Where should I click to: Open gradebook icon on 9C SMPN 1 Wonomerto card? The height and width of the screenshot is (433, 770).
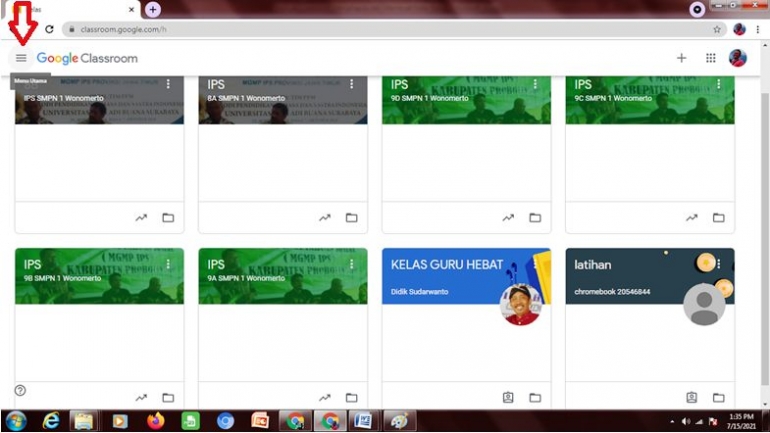coord(692,217)
